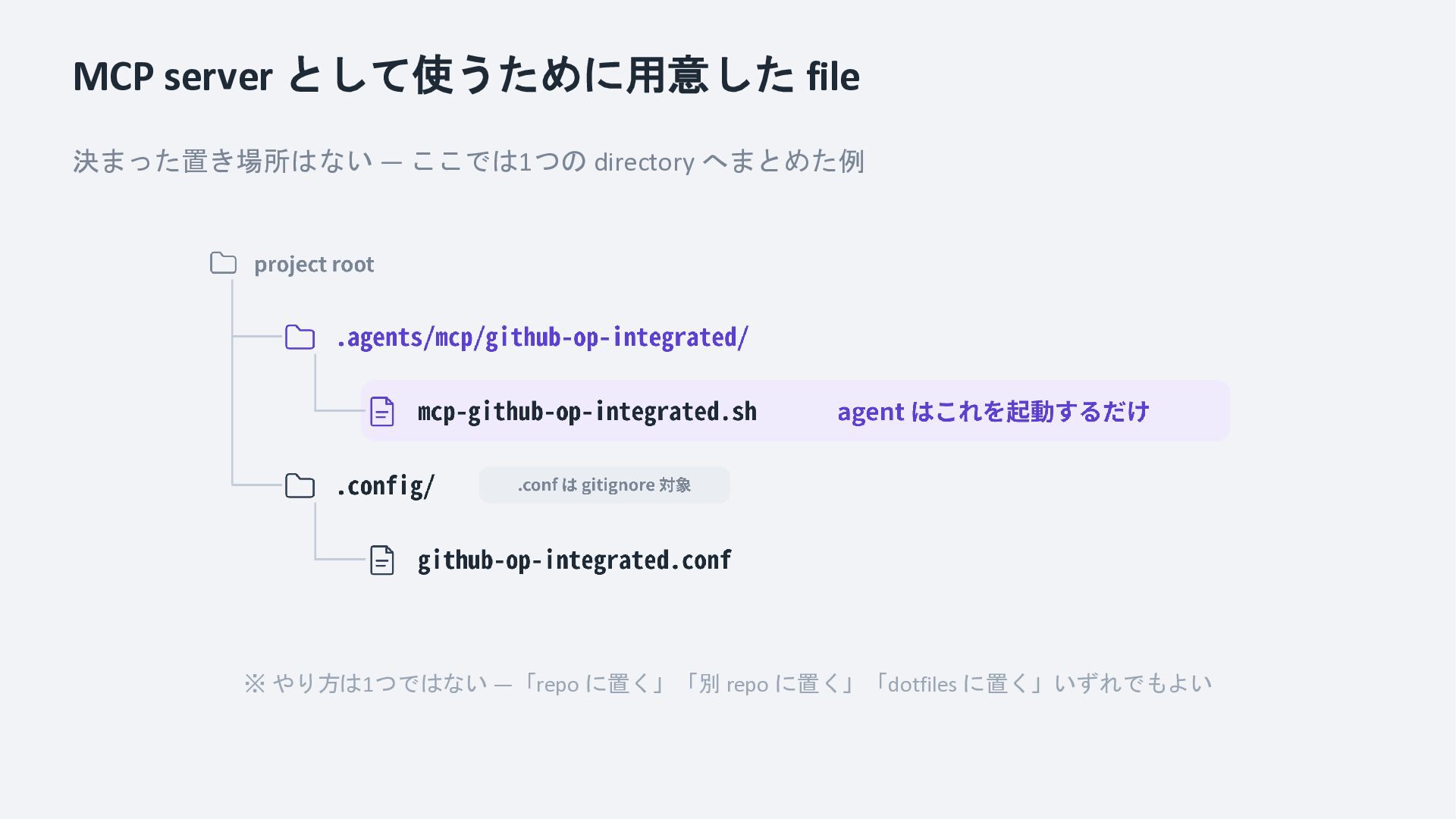Select the mcp-github-op-integrated.sh file name

[587, 411]
